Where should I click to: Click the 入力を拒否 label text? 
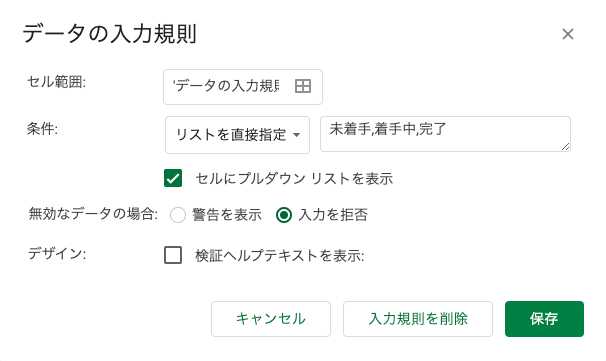point(333,215)
